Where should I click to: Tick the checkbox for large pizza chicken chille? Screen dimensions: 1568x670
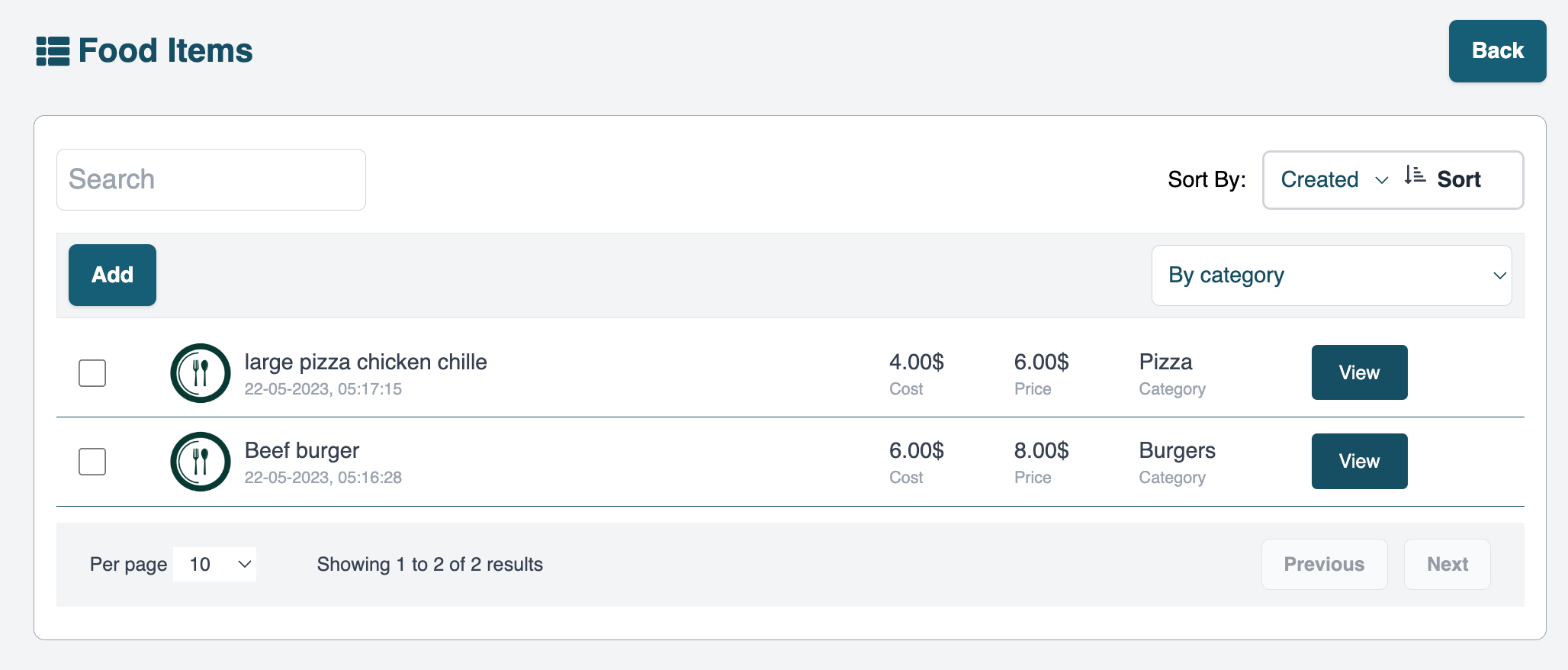click(92, 373)
